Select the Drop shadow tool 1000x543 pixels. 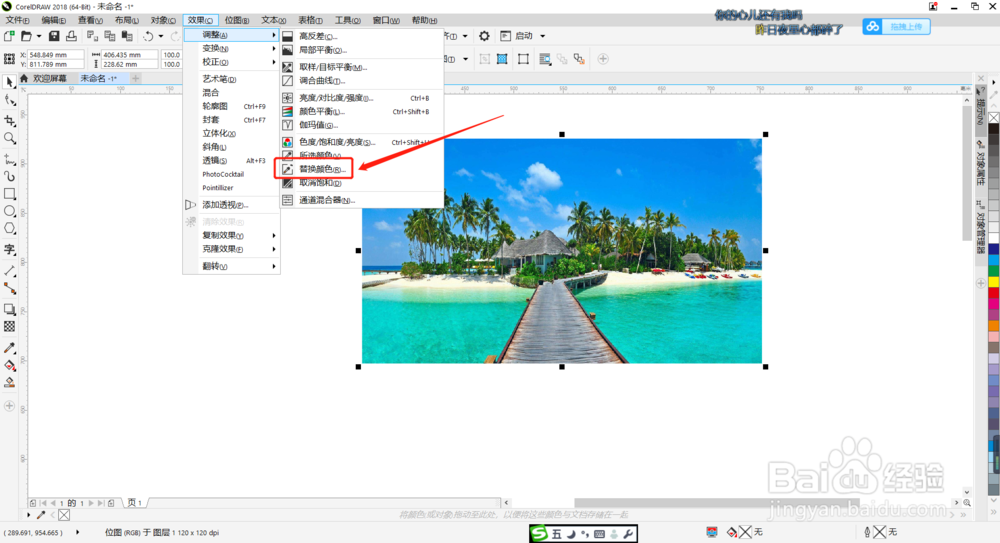(10, 309)
